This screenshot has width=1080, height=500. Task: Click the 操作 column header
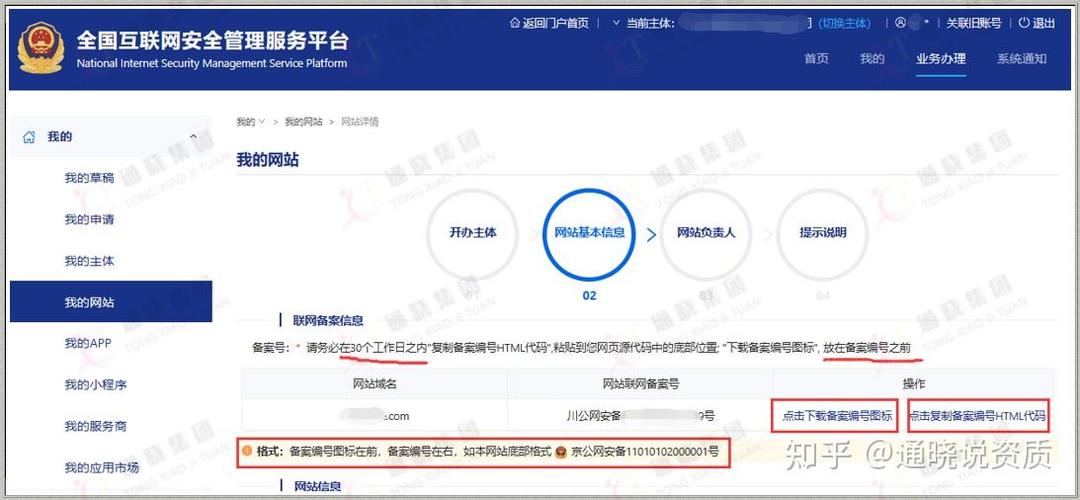[913, 384]
